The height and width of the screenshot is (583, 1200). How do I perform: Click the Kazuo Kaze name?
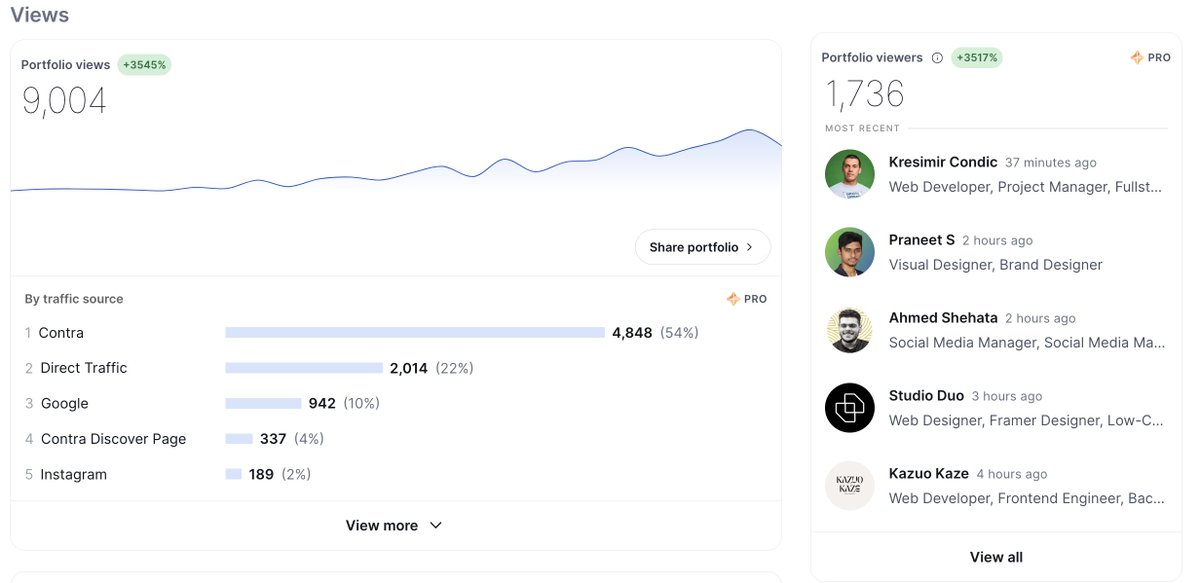(929, 474)
